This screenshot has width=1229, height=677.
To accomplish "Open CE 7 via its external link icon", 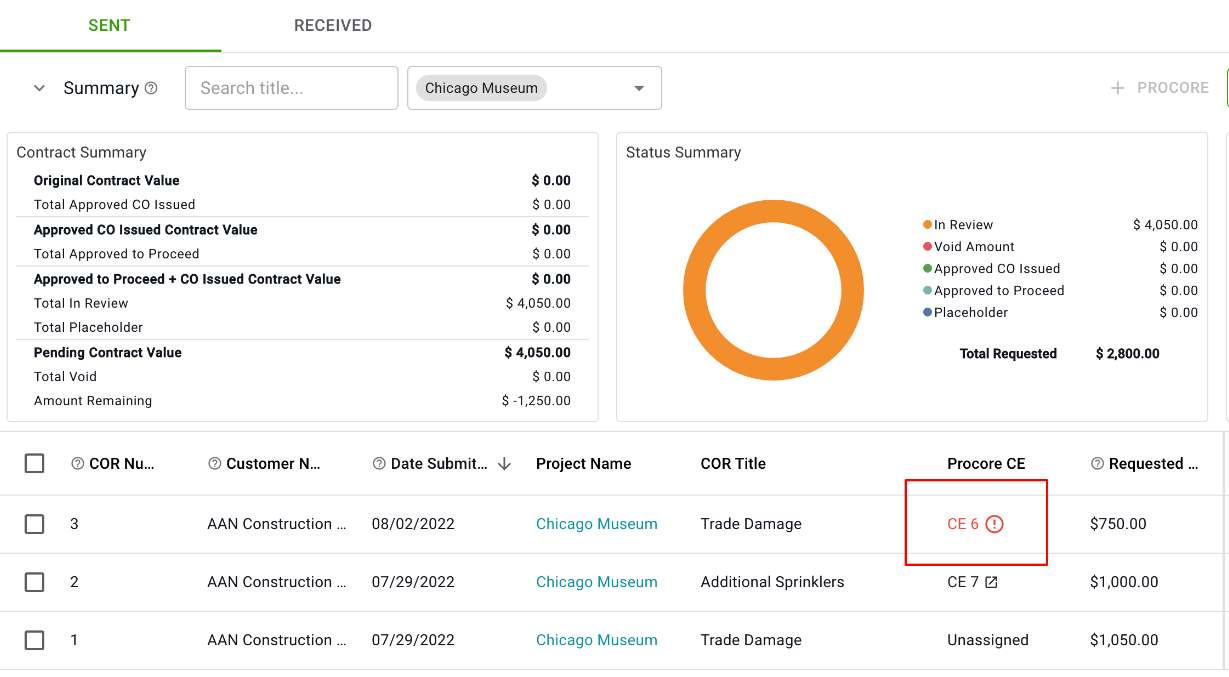I will [x=993, y=581].
